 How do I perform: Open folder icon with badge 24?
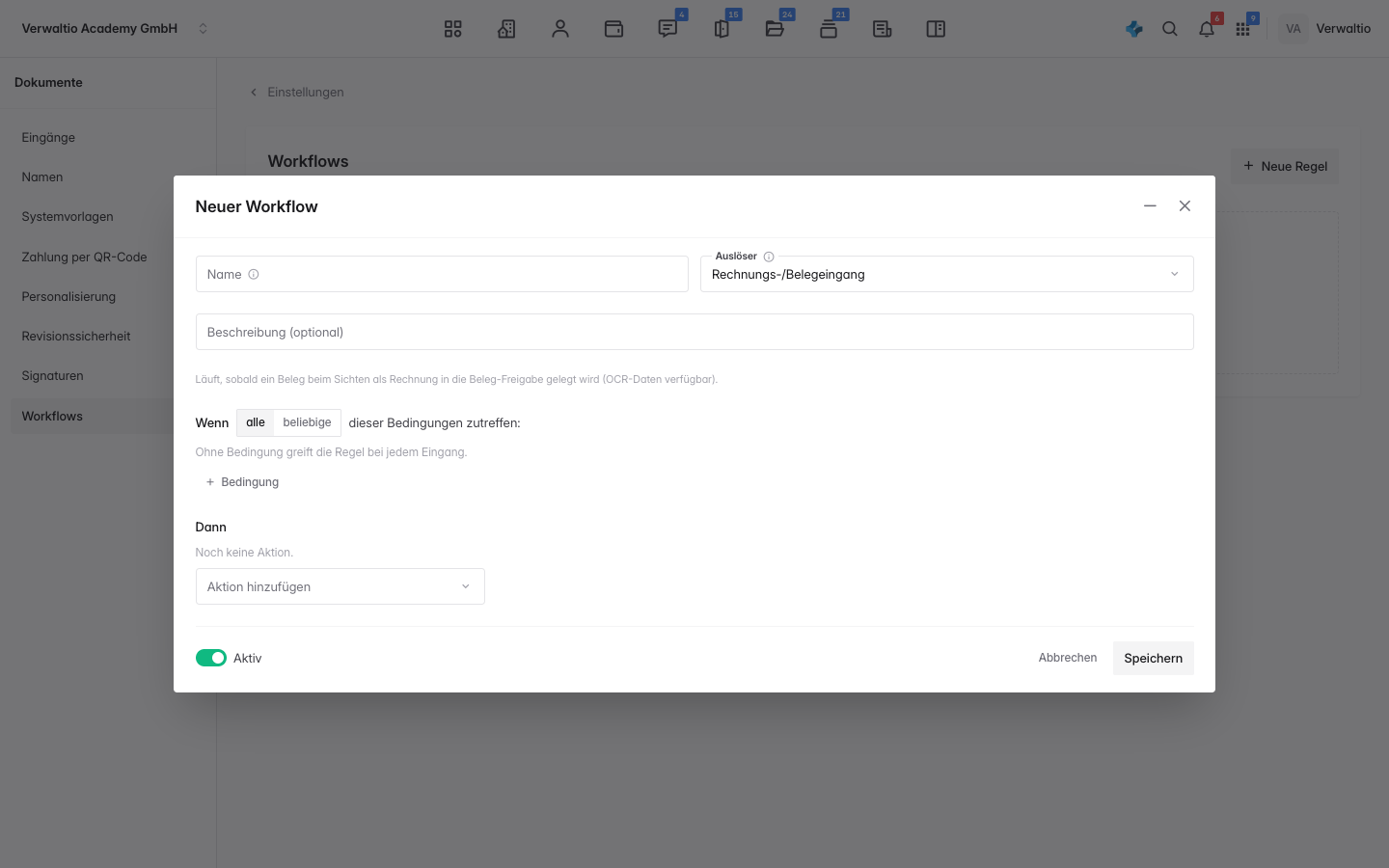coord(775,29)
